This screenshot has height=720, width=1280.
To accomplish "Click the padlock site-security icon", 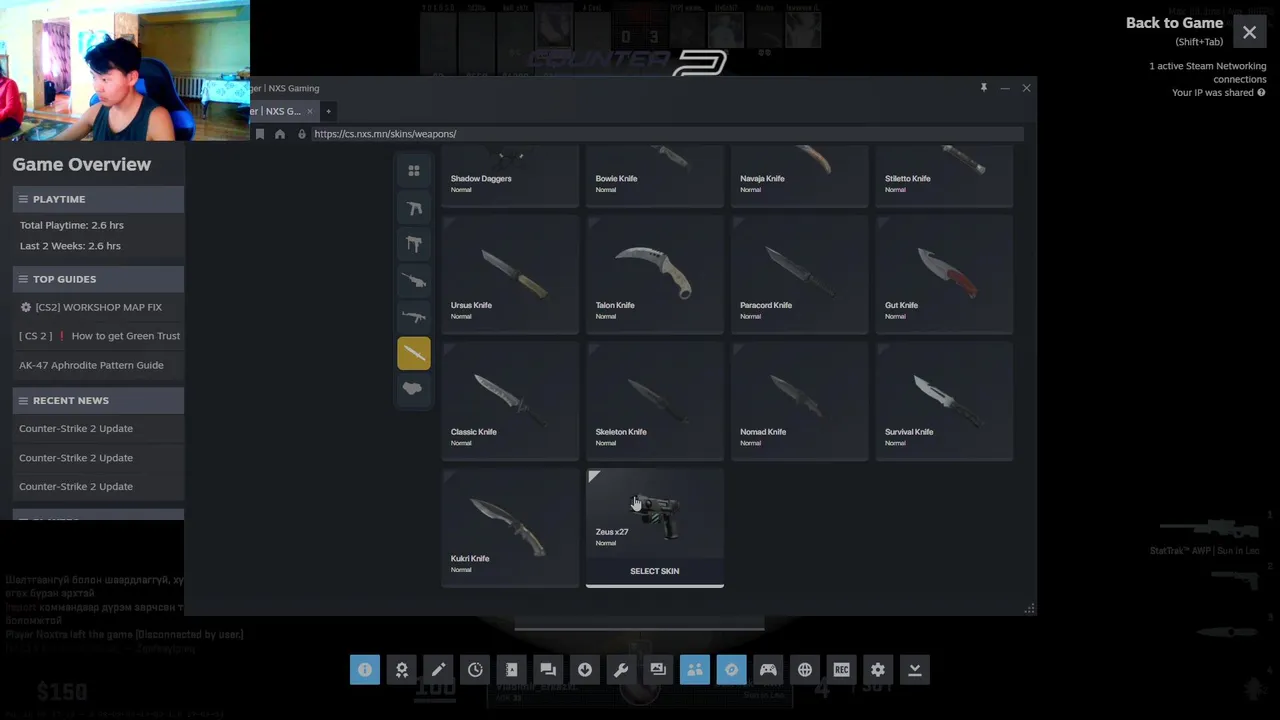I will tap(302, 134).
